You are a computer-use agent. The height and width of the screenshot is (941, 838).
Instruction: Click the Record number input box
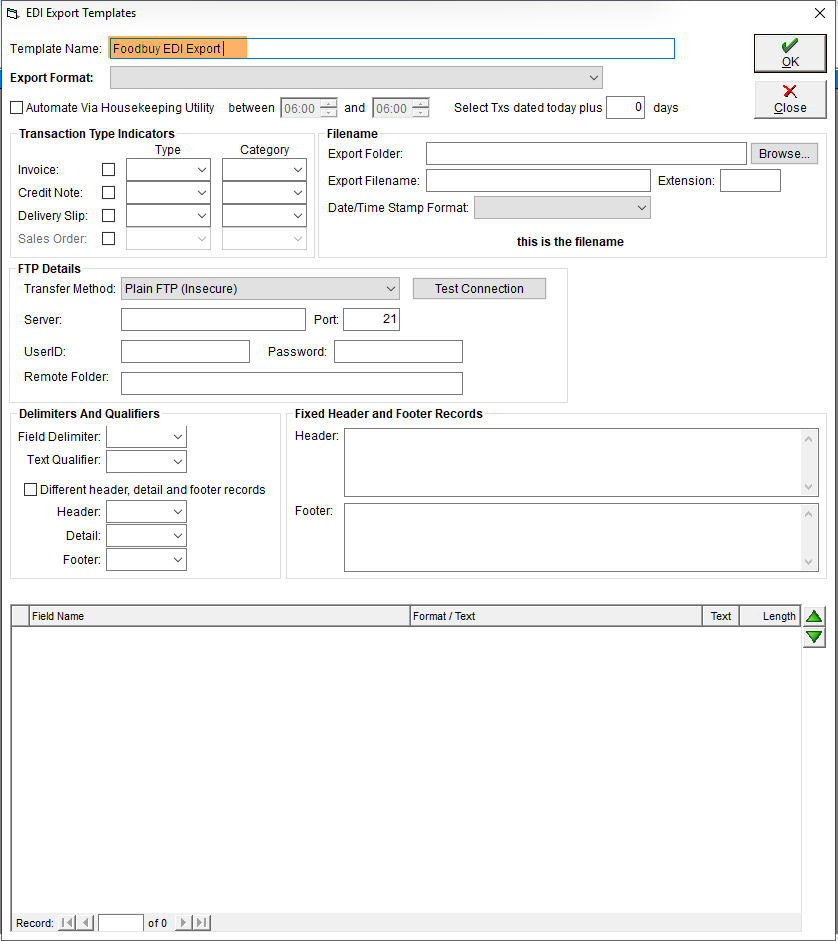(x=121, y=922)
